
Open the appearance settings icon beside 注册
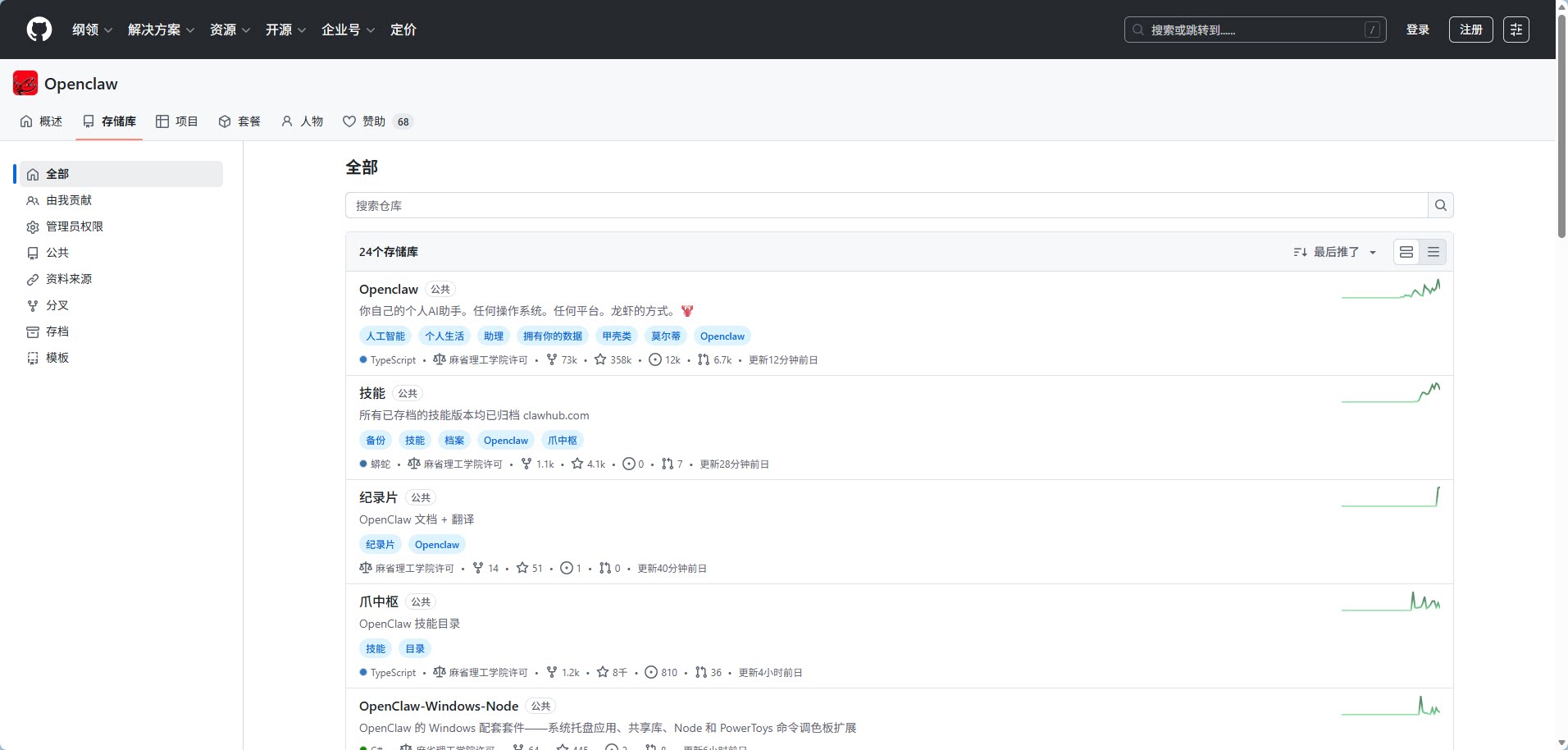pyautogui.click(x=1516, y=30)
